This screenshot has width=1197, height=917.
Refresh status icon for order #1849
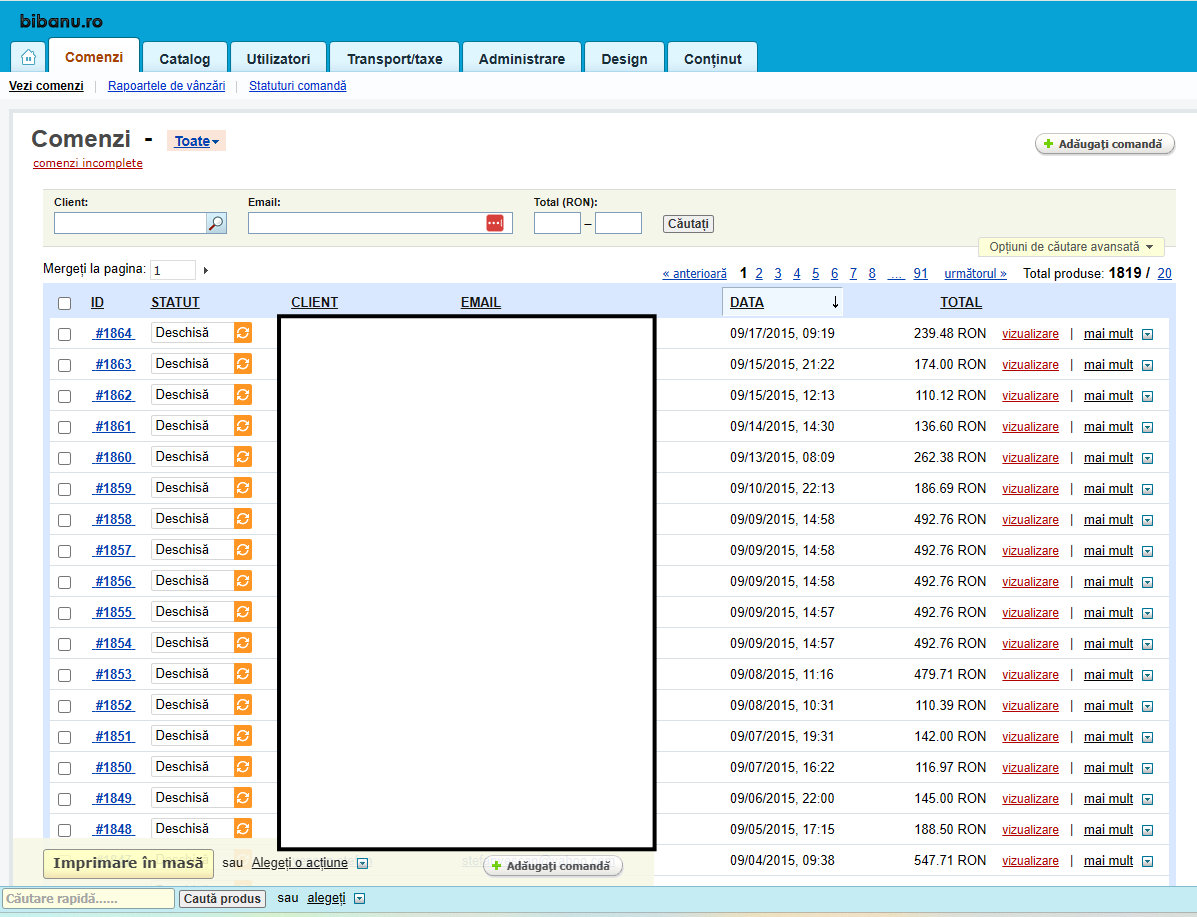(243, 798)
